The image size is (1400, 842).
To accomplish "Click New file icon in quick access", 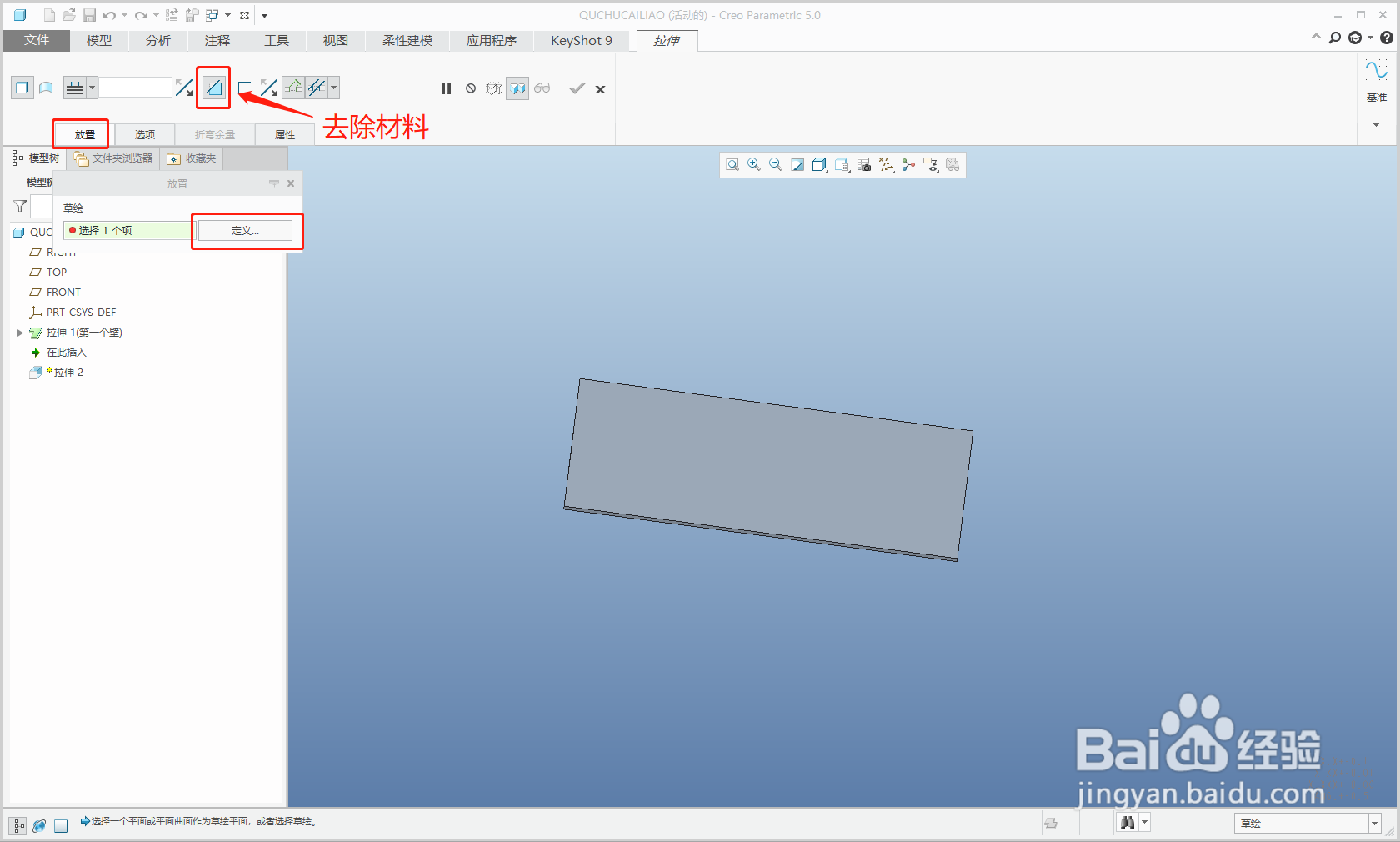I will click(49, 15).
